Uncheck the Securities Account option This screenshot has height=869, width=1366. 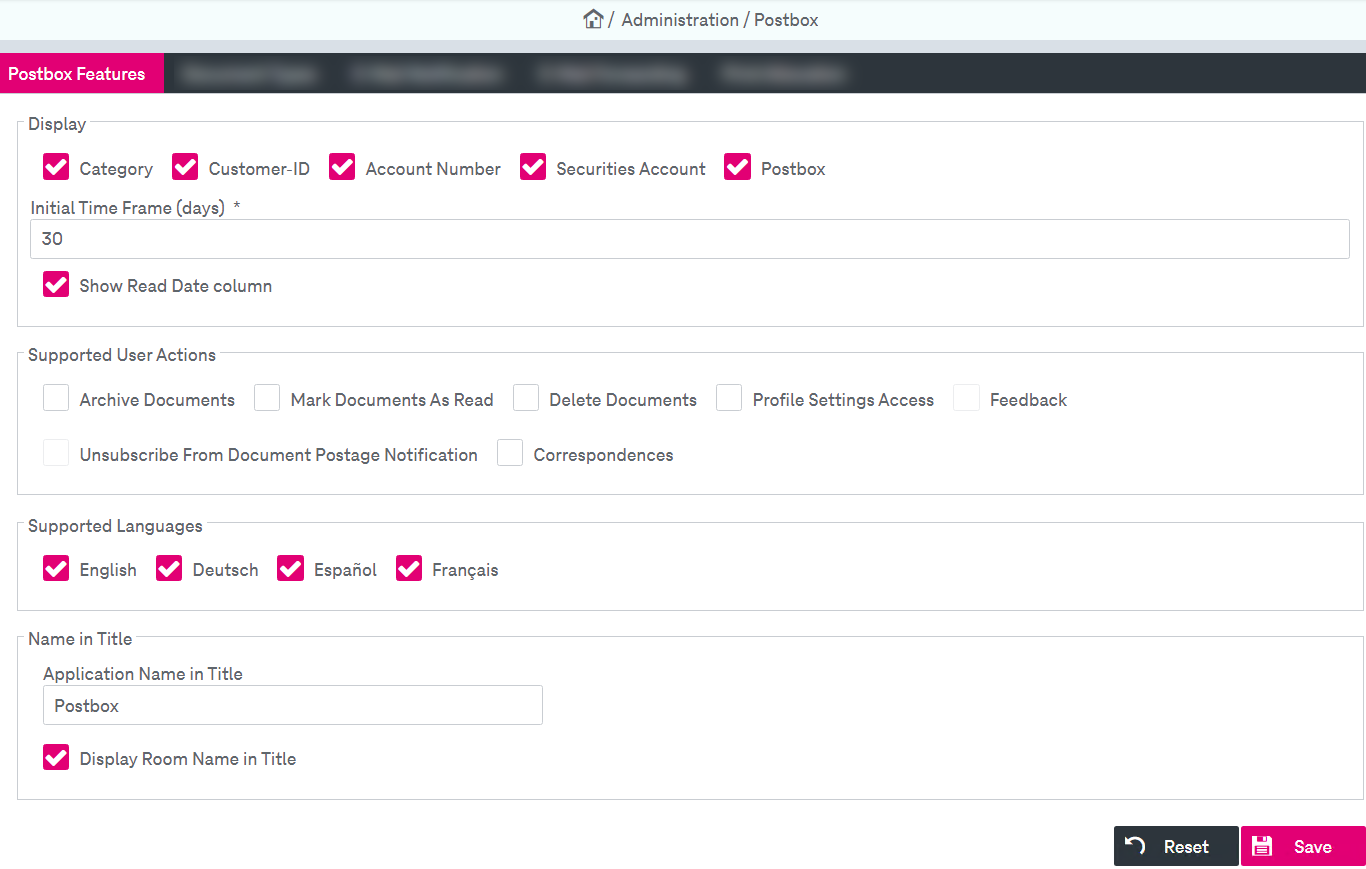(x=533, y=168)
